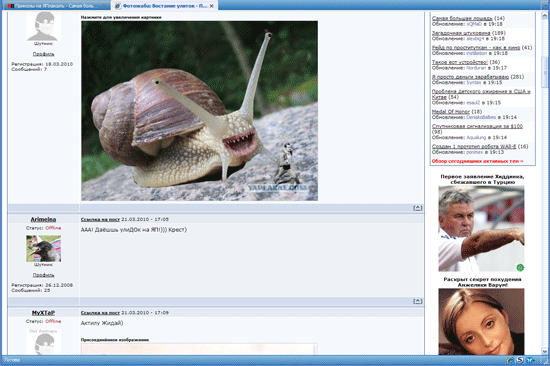This screenshot has width=550, height=366.
Task: Open Arimeina's crow avatar picture
Action: 43,248
